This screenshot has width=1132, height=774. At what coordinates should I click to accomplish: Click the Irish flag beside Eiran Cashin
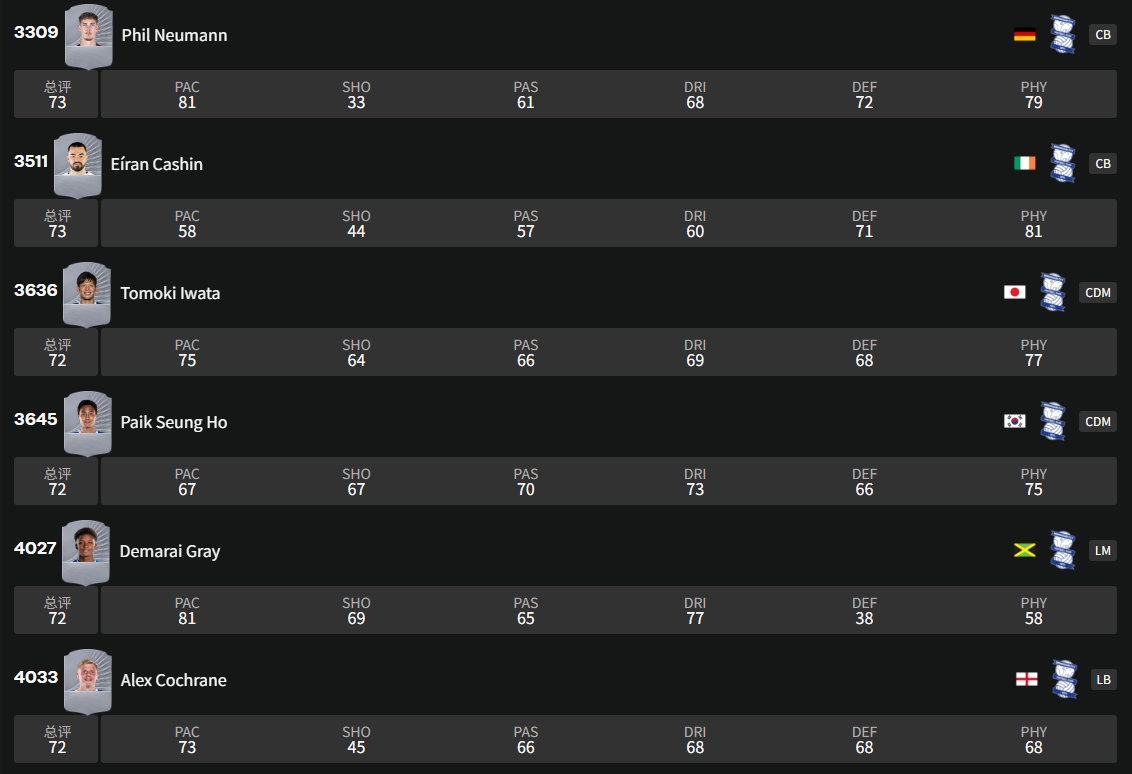pyautogui.click(x=1024, y=163)
